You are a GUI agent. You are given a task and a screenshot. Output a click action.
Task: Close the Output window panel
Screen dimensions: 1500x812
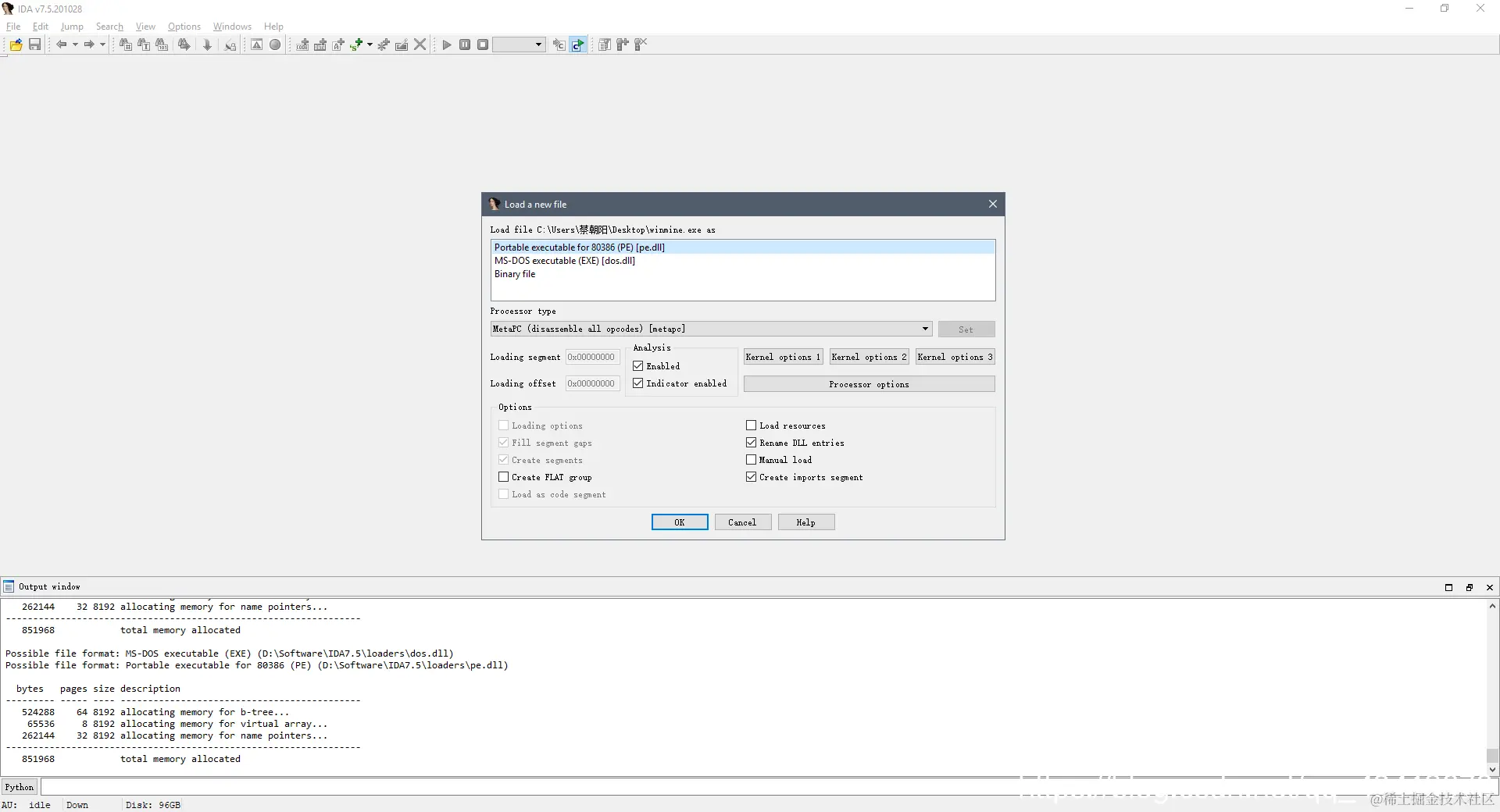pyautogui.click(x=1489, y=587)
